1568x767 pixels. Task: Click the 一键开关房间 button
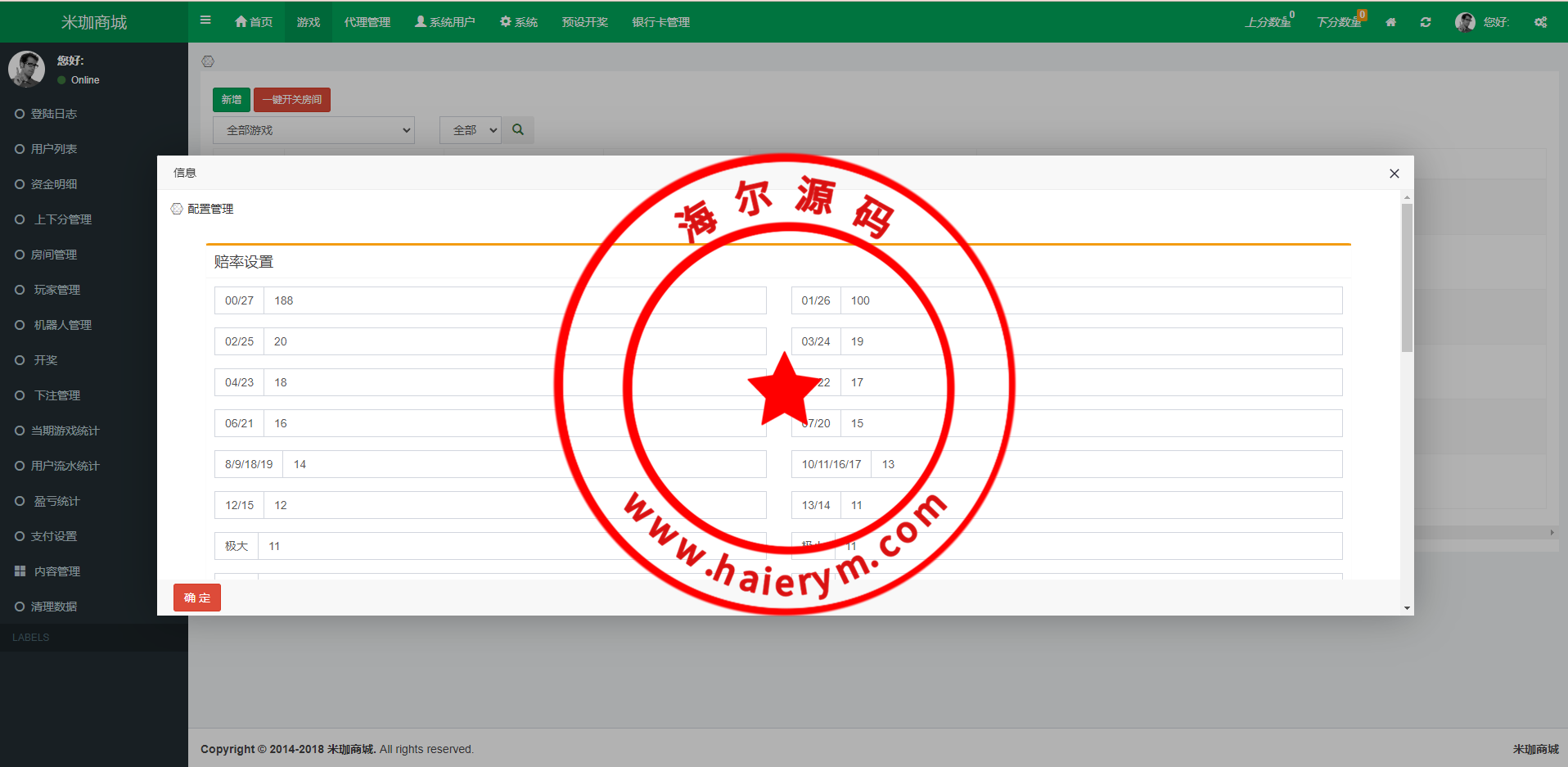tap(292, 100)
